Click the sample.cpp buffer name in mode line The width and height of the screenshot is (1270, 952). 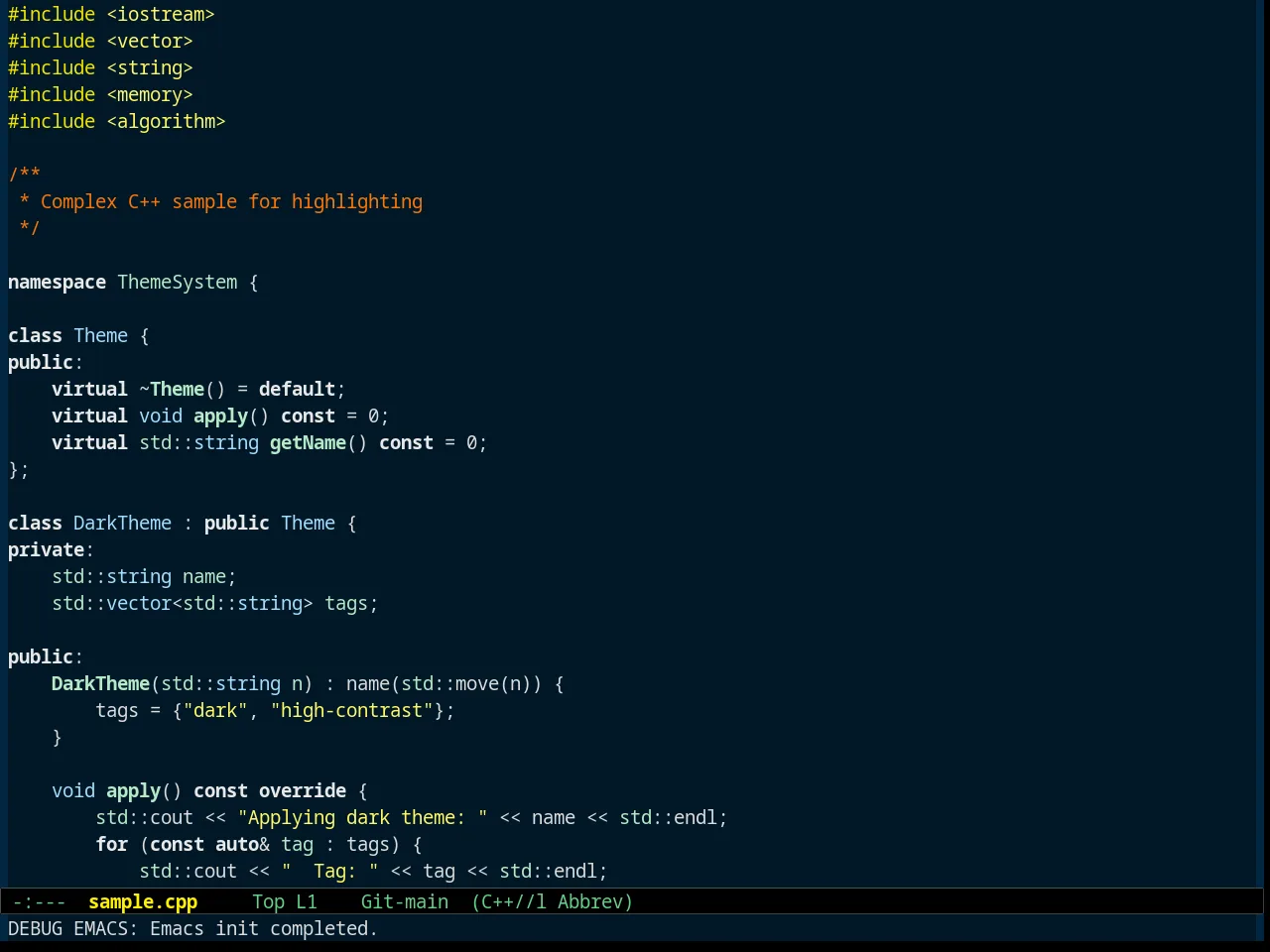click(143, 901)
